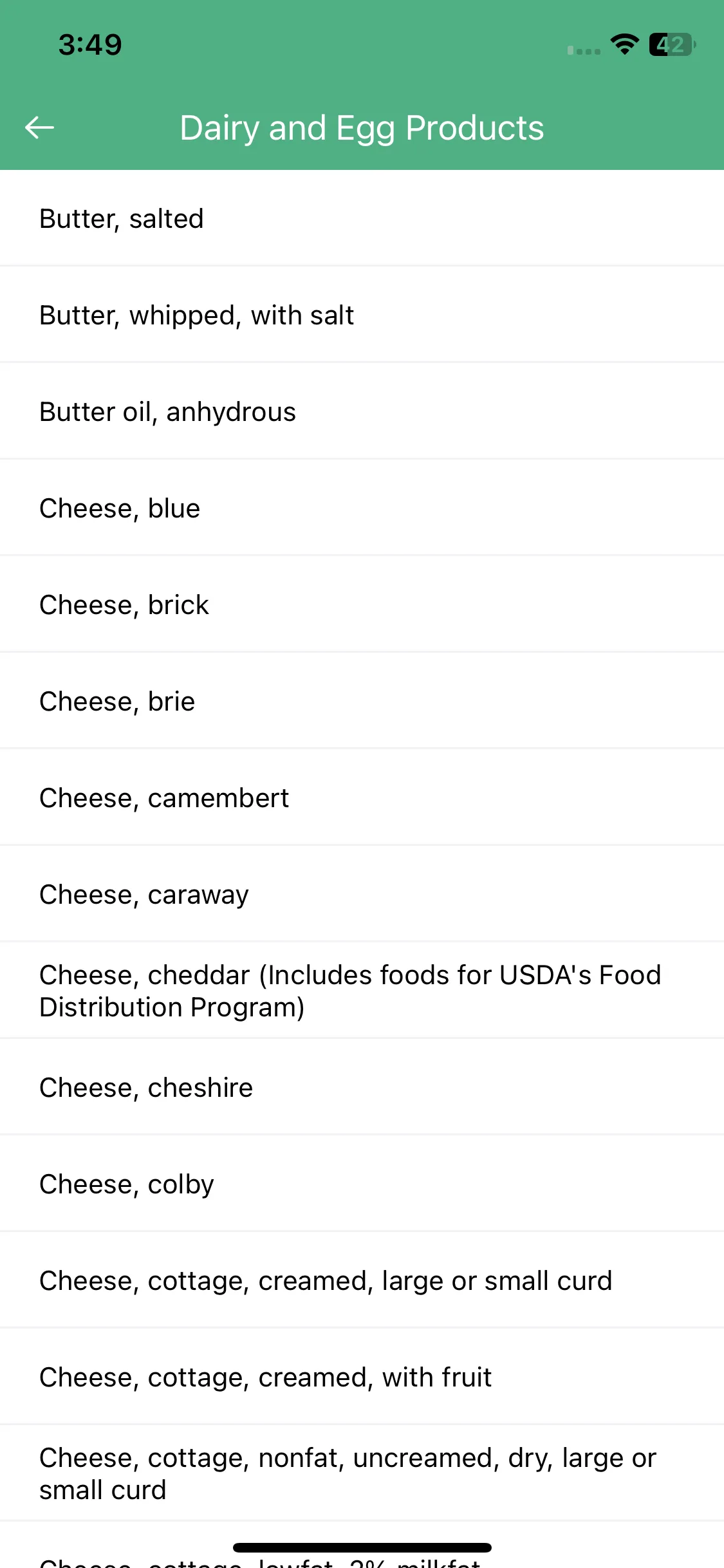Tap the battery indicator icon
The width and height of the screenshot is (724, 1568).
(x=673, y=44)
